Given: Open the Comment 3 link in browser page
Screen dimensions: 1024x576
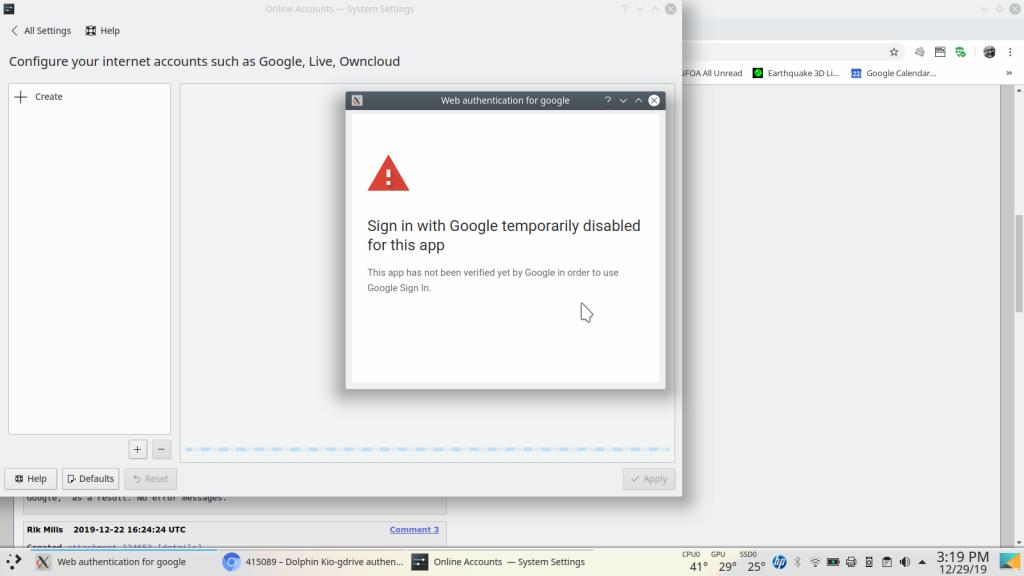Looking at the screenshot, I should tap(414, 530).
